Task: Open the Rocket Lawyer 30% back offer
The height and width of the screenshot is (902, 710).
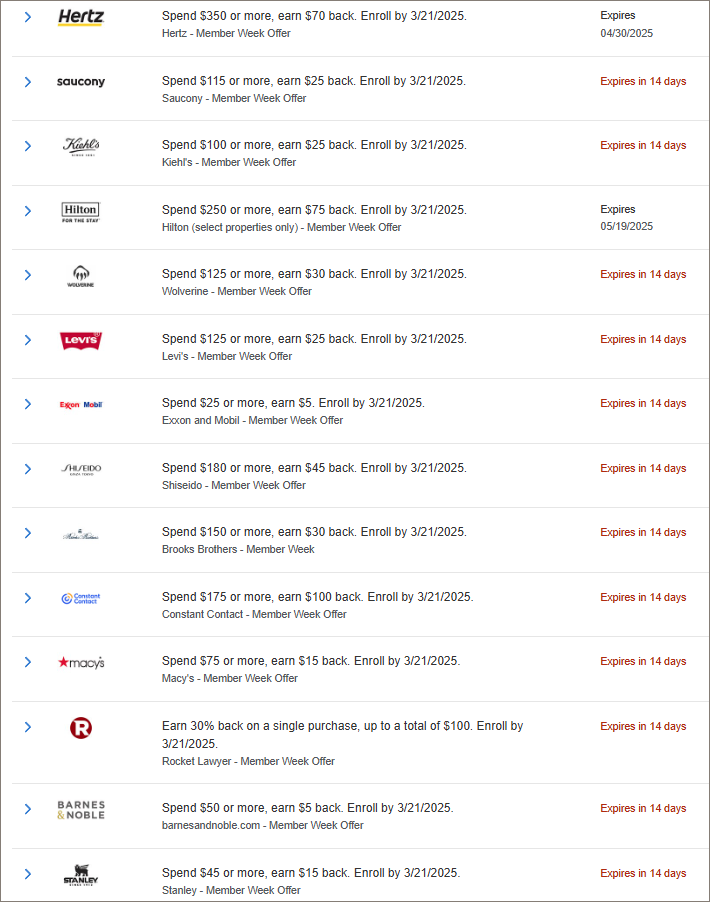Action: click(342, 735)
